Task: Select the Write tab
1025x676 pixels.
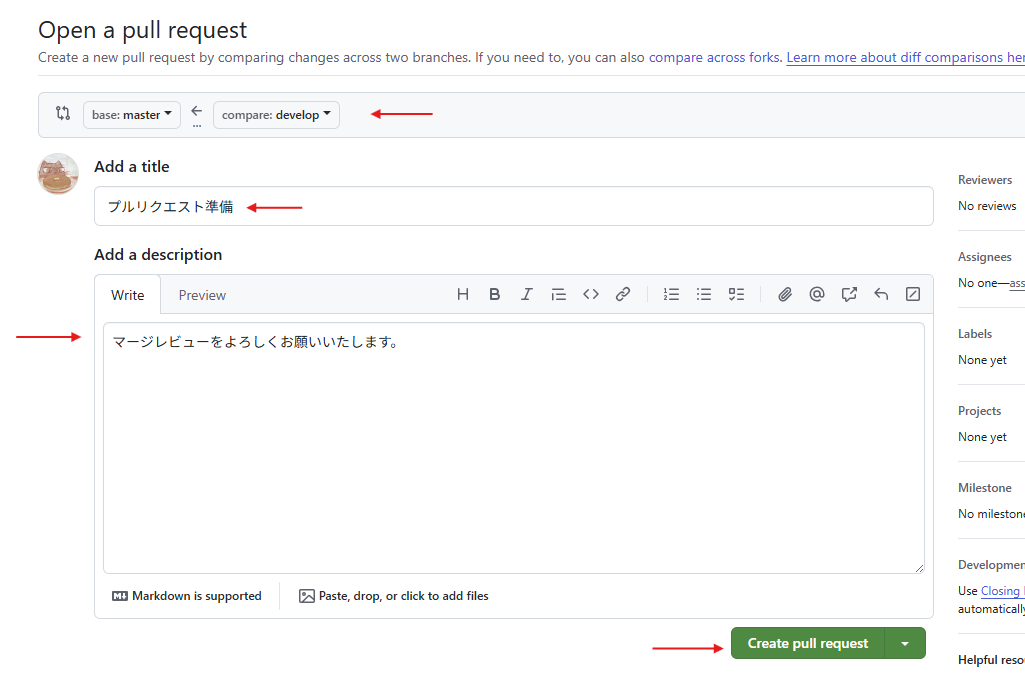Action: coord(128,295)
